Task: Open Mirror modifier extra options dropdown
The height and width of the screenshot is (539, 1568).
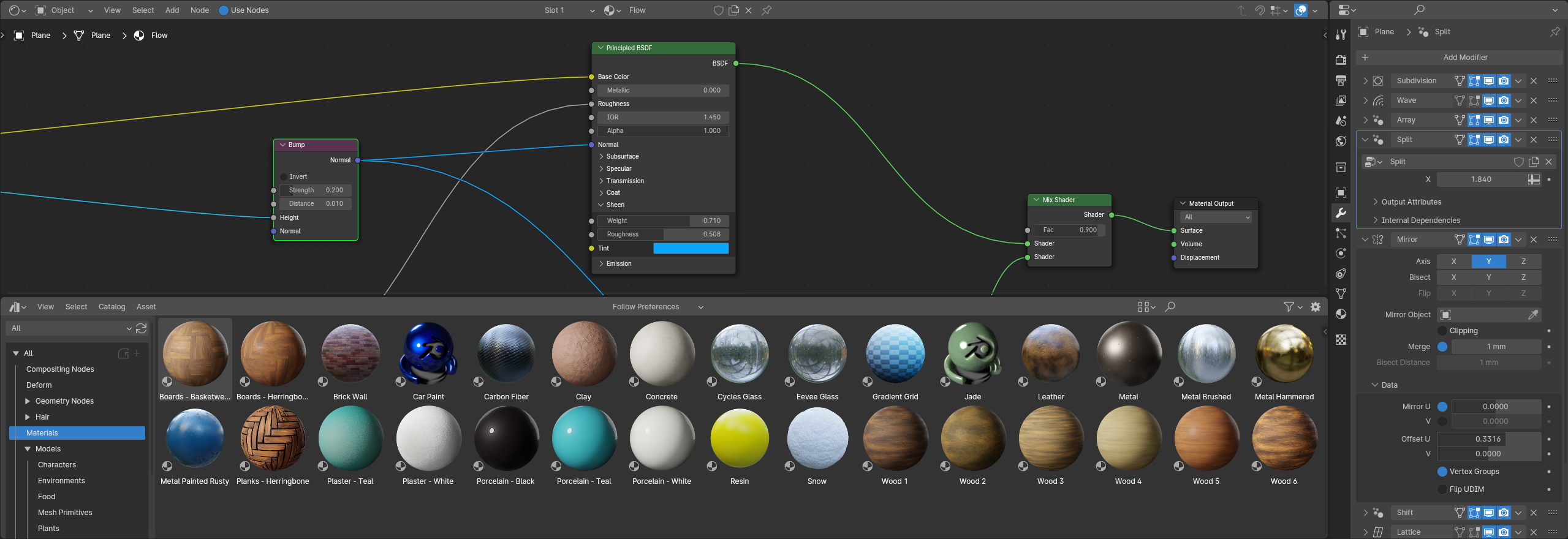Action: point(1518,239)
